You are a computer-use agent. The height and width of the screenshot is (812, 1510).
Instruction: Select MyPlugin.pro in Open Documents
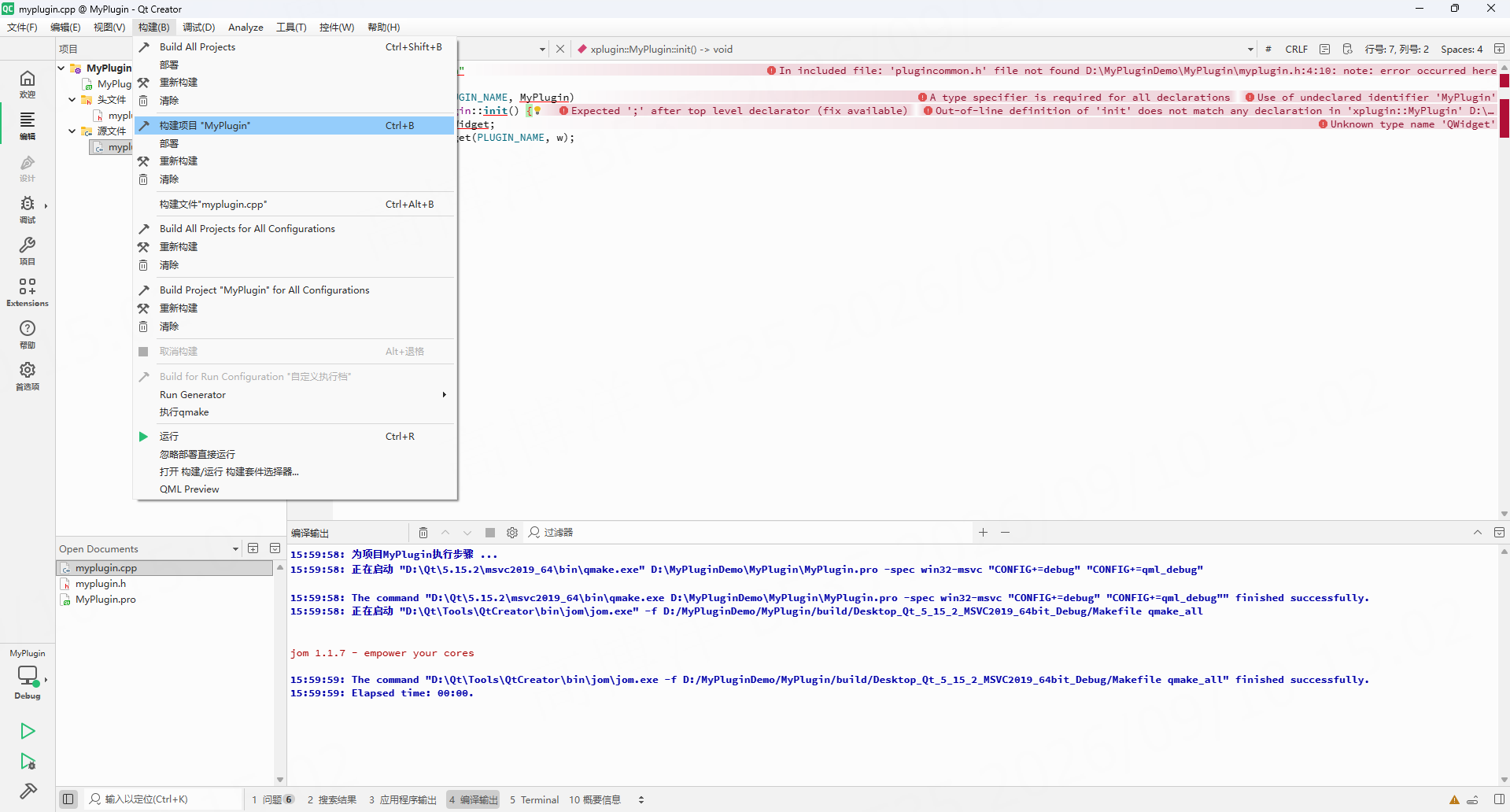105,600
